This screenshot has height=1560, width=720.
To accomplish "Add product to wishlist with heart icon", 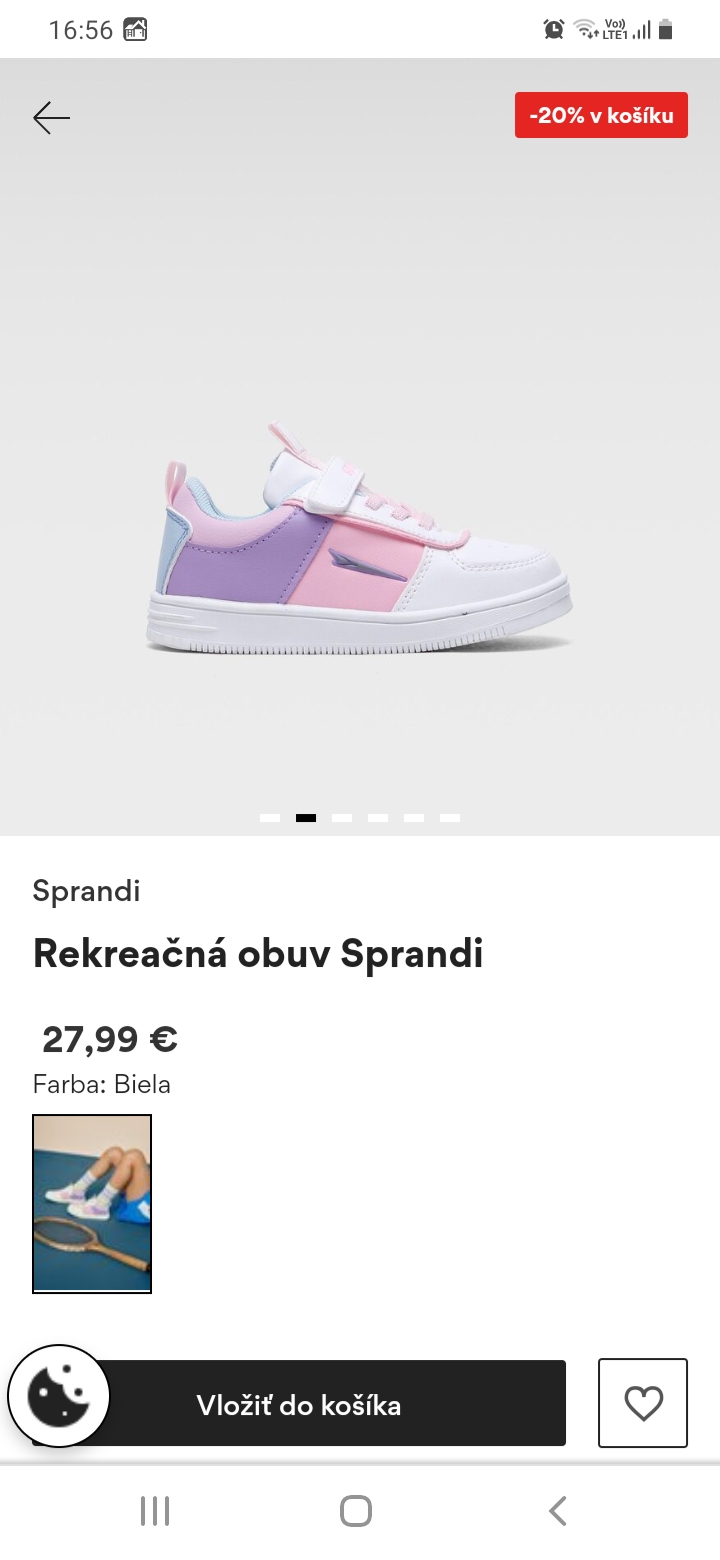I will coord(643,1403).
